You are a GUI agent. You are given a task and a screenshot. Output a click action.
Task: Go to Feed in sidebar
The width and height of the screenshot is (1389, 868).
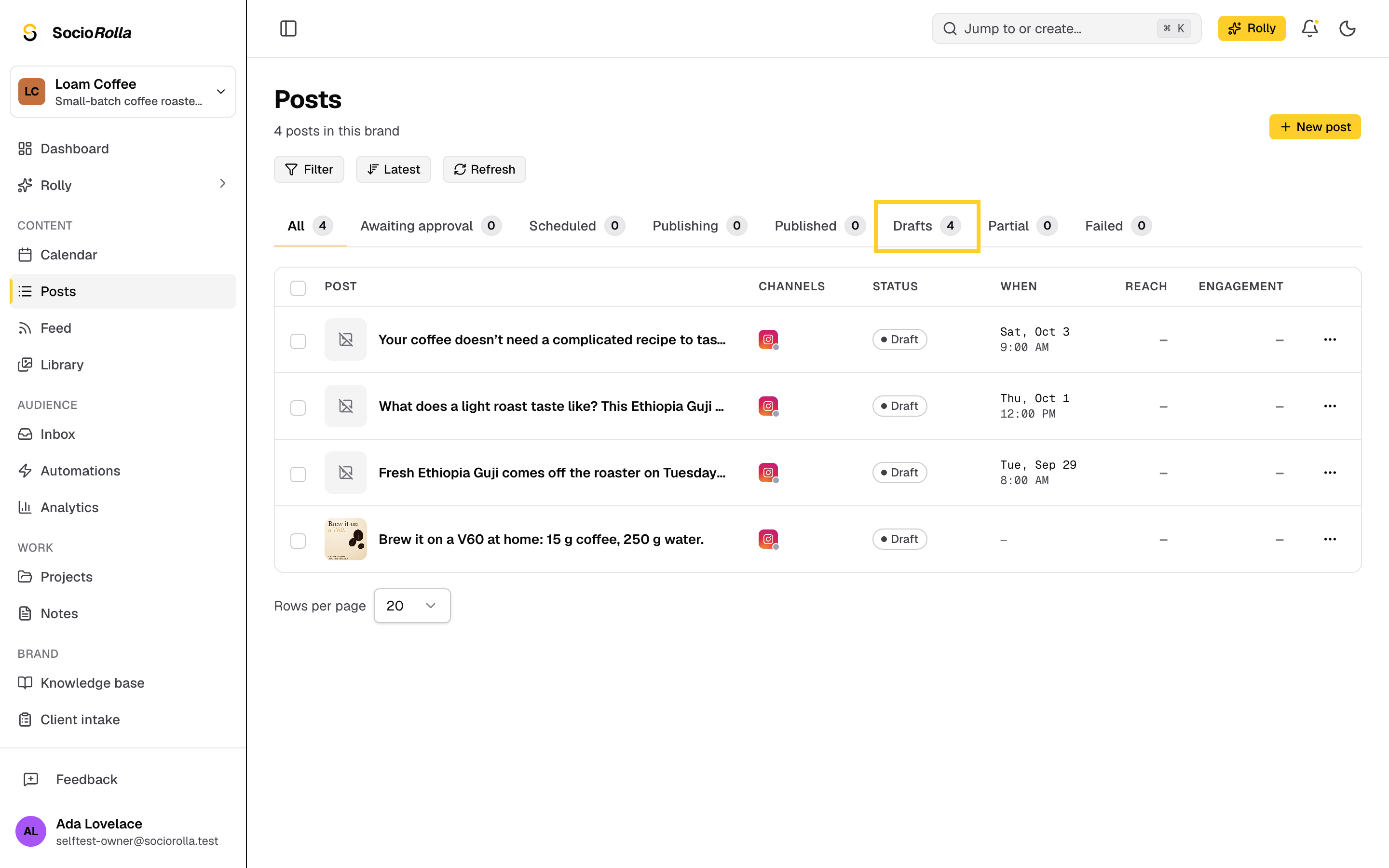click(123, 328)
